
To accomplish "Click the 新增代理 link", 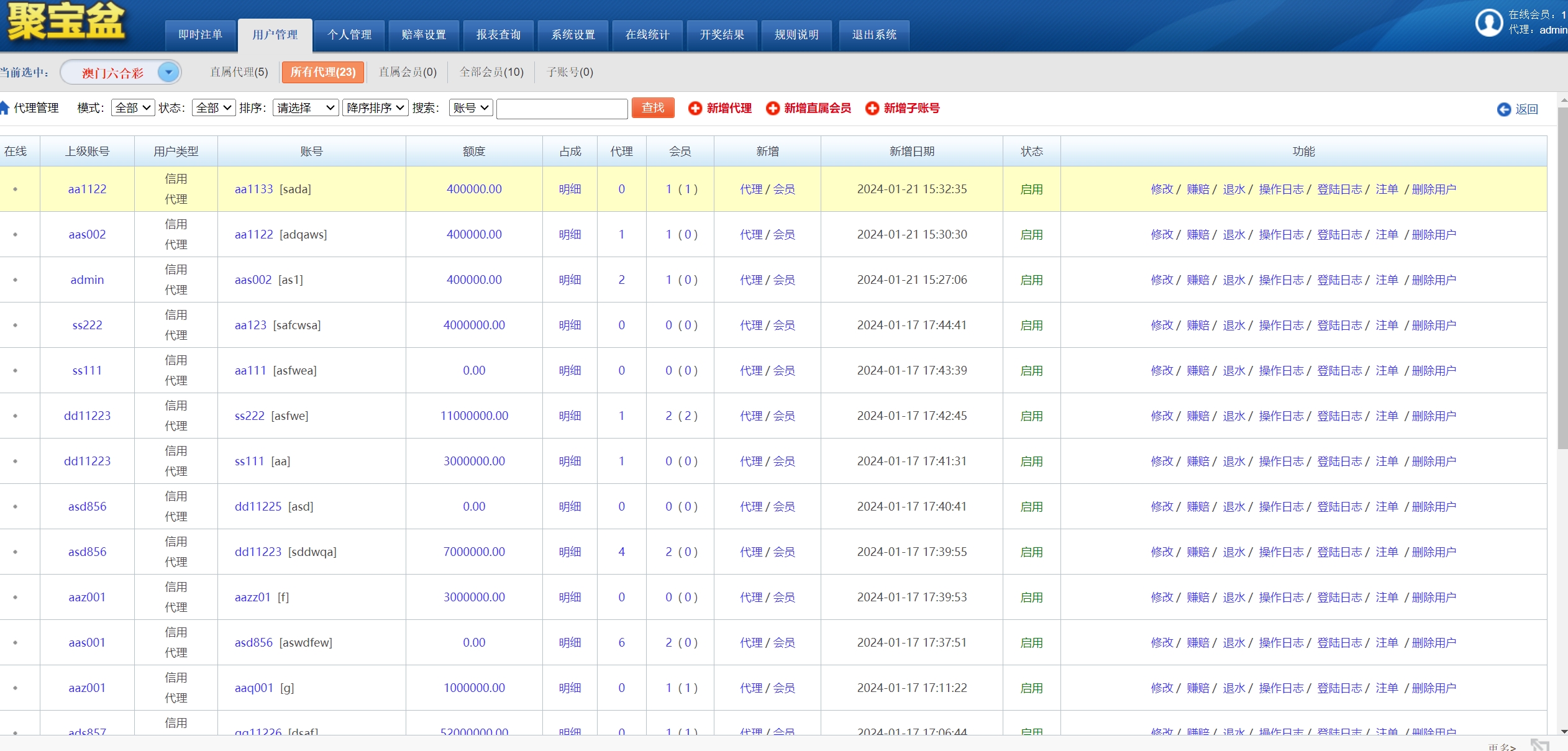I will pos(729,108).
